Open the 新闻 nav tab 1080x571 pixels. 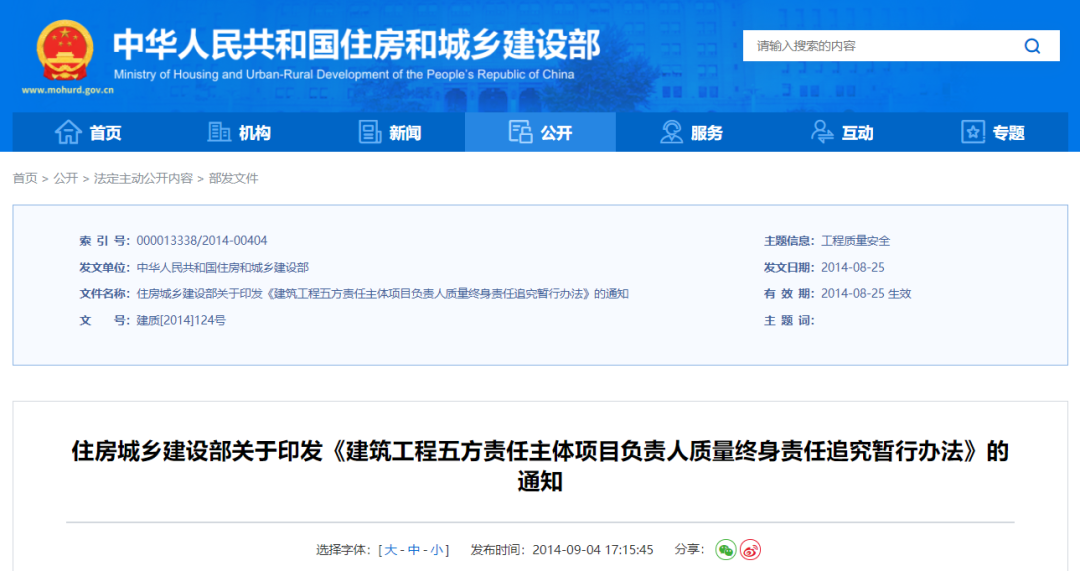(x=390, y=132)
